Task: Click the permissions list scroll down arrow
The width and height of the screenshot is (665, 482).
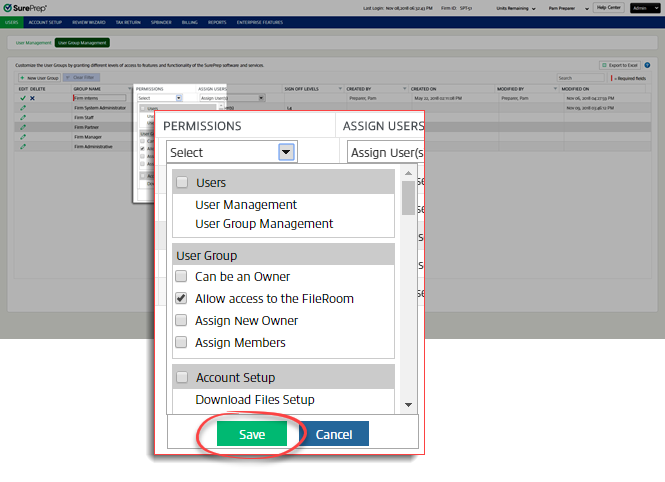Action: [408, 405]
